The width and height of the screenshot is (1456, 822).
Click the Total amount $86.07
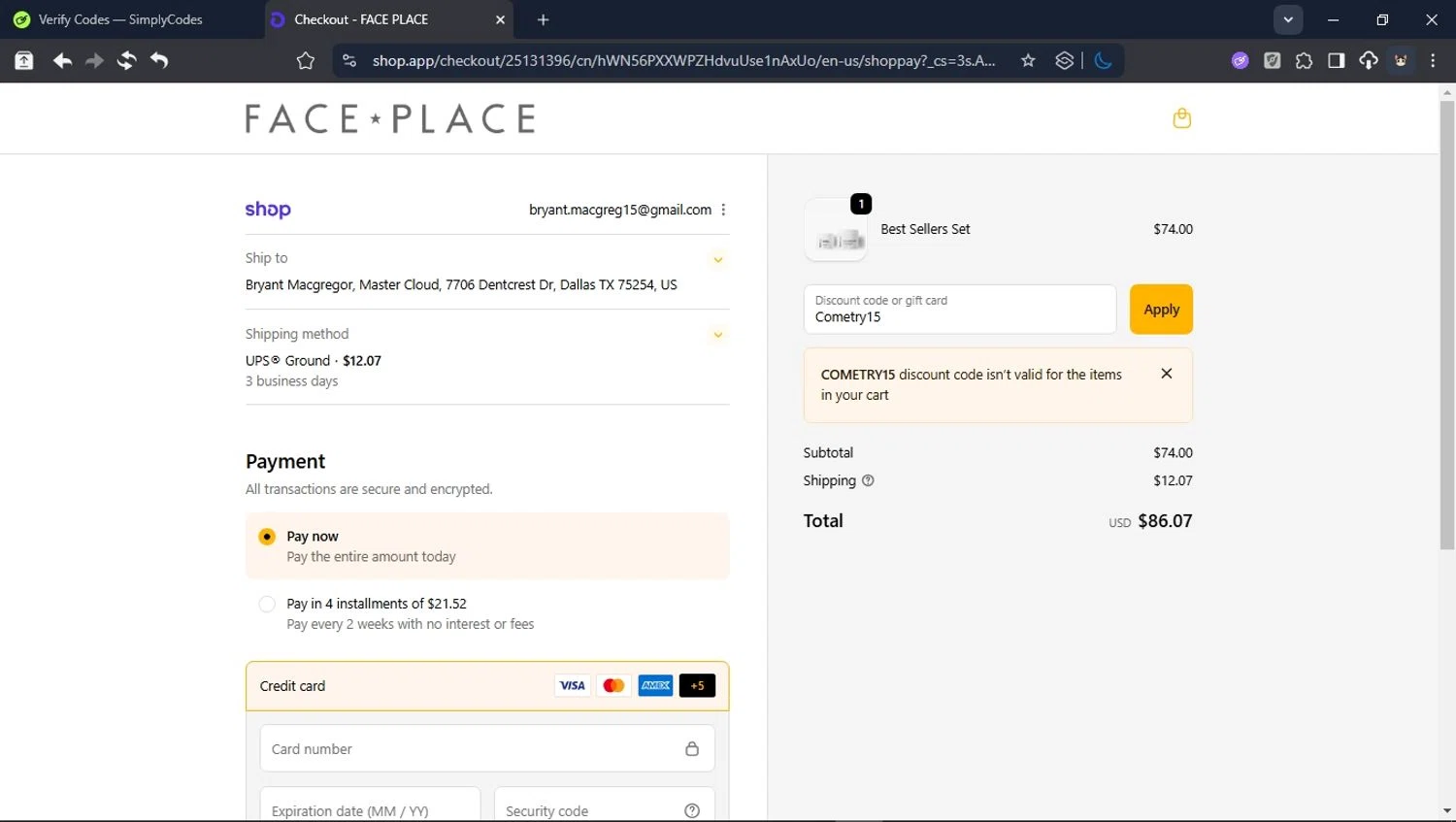coord(1165,521)
